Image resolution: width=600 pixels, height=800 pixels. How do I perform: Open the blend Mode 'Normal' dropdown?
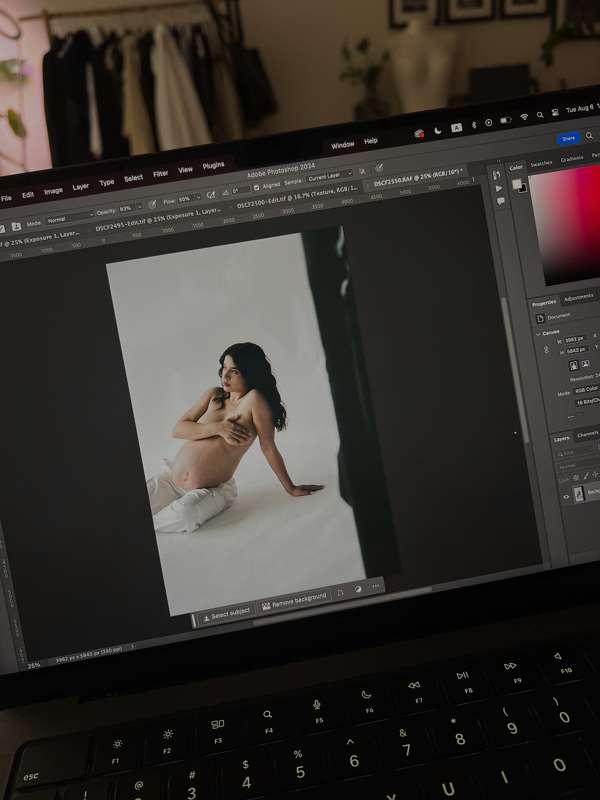pos(69,217)
